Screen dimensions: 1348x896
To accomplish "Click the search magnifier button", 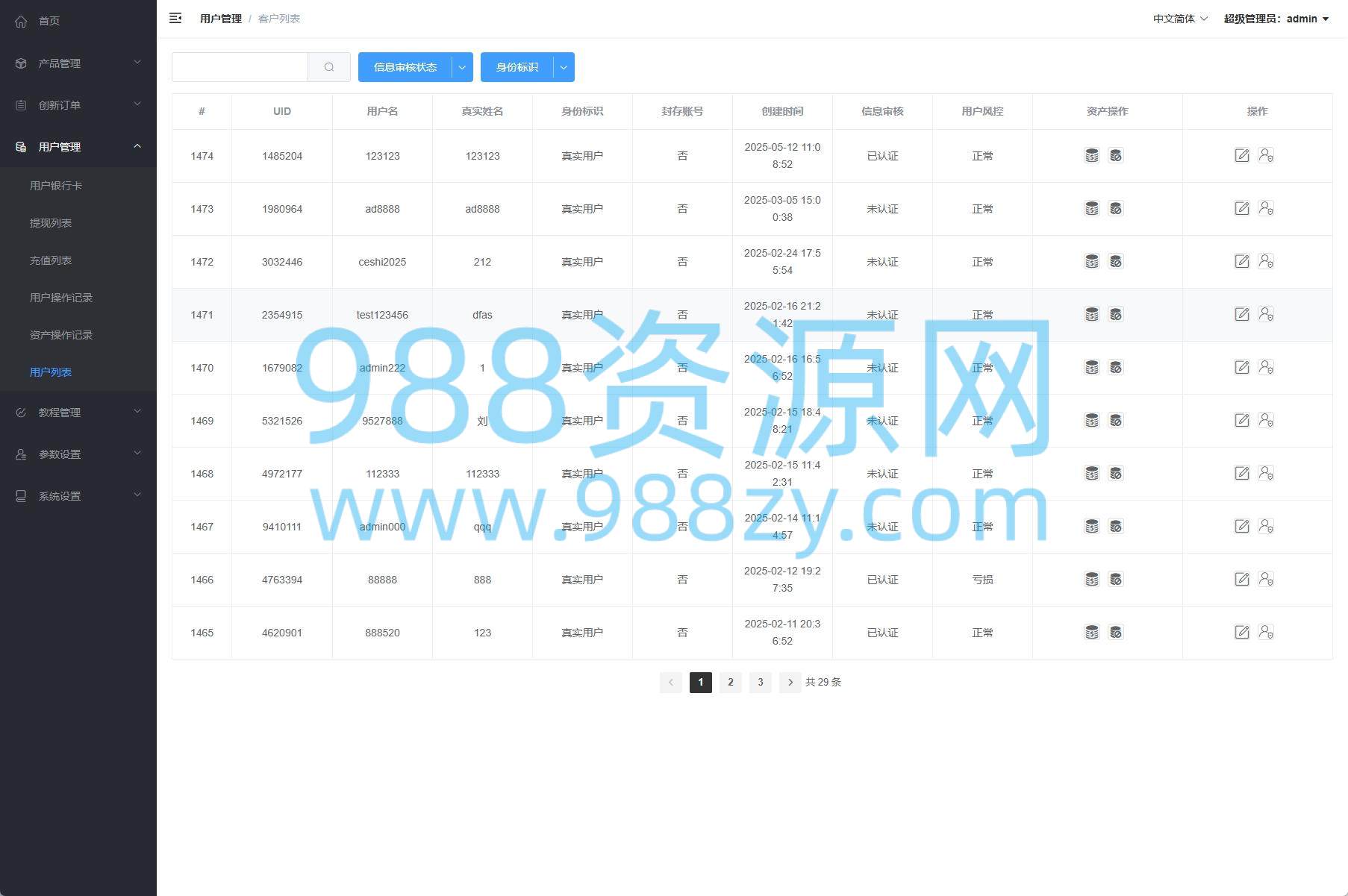I will (x=329, y=67).
